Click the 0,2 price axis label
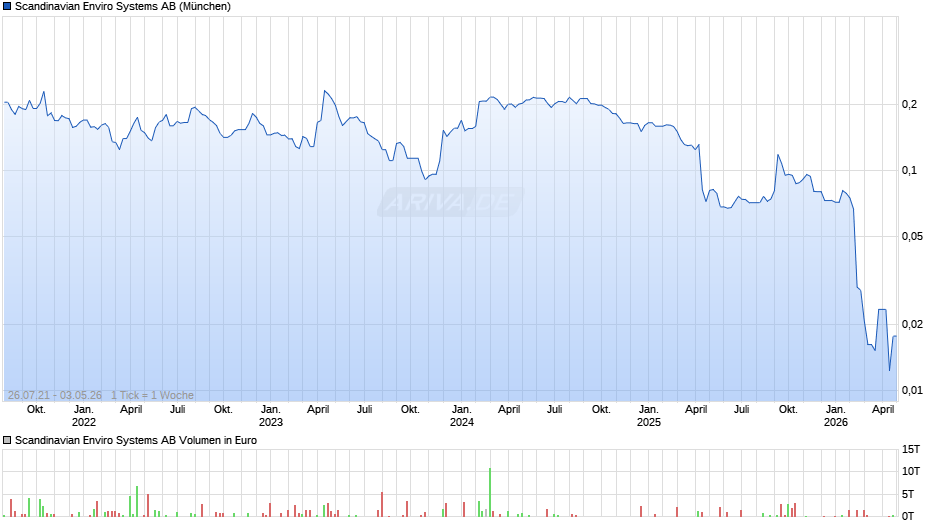940x526 pixels. pos(909,104)
